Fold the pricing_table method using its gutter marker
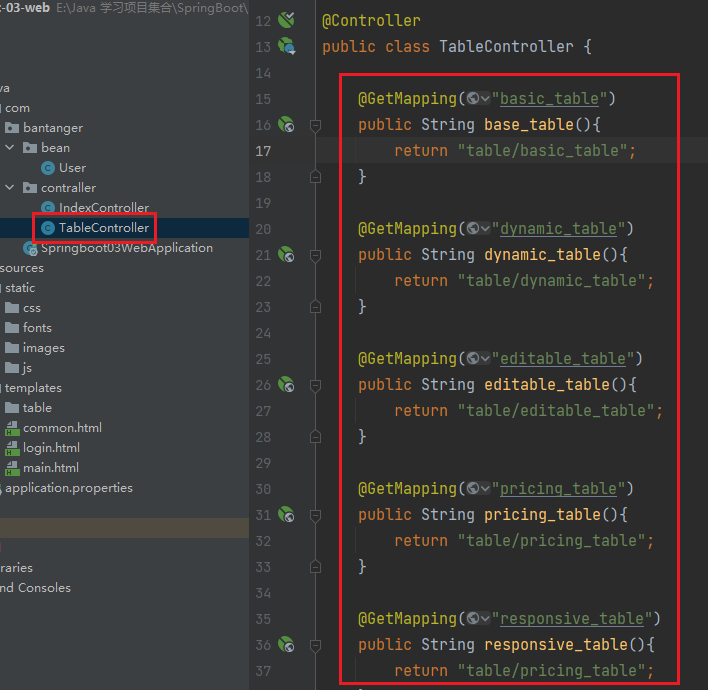 (x=315, y=515)
